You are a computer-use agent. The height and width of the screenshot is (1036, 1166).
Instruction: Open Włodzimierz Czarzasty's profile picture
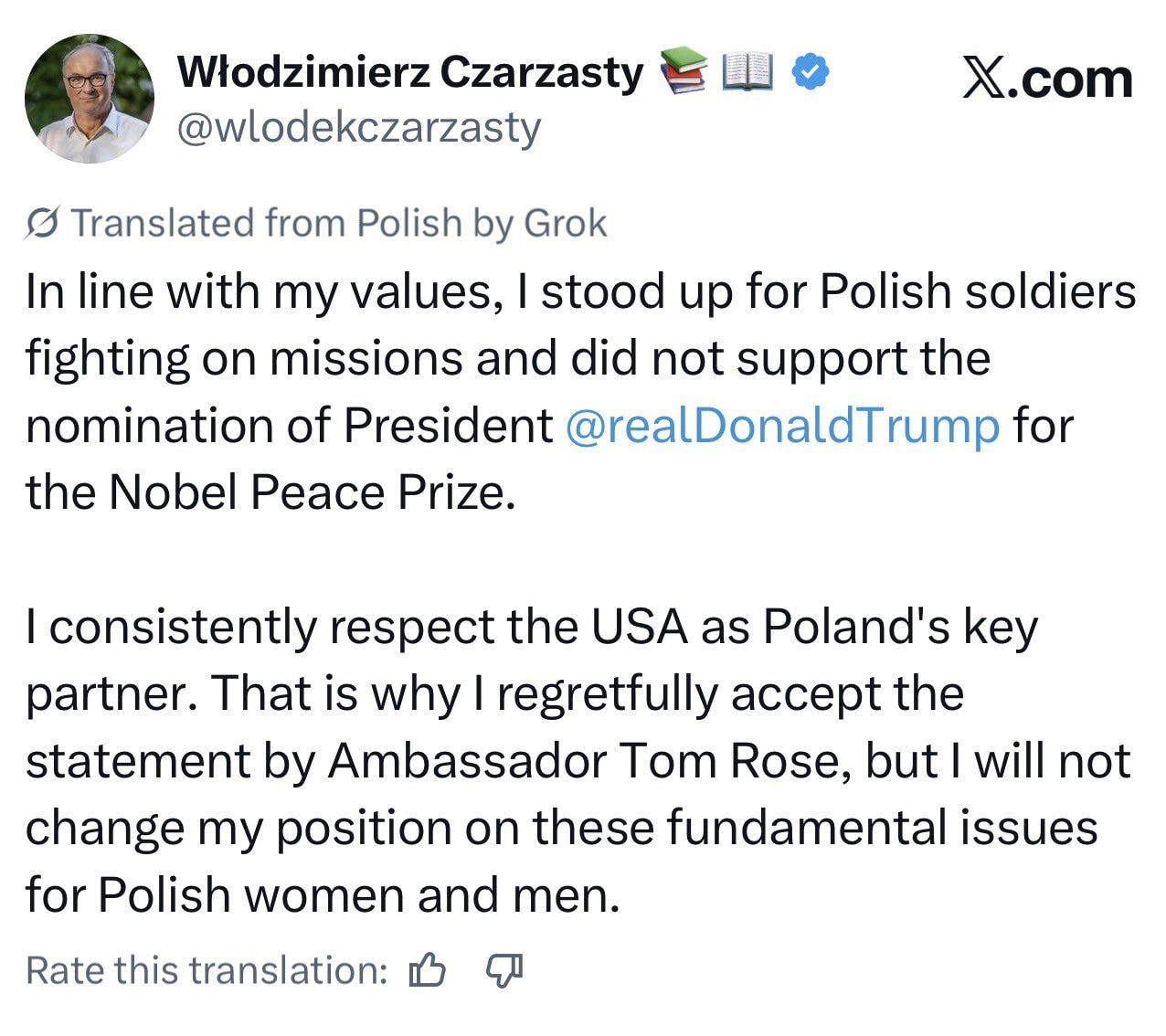(90, 99)
